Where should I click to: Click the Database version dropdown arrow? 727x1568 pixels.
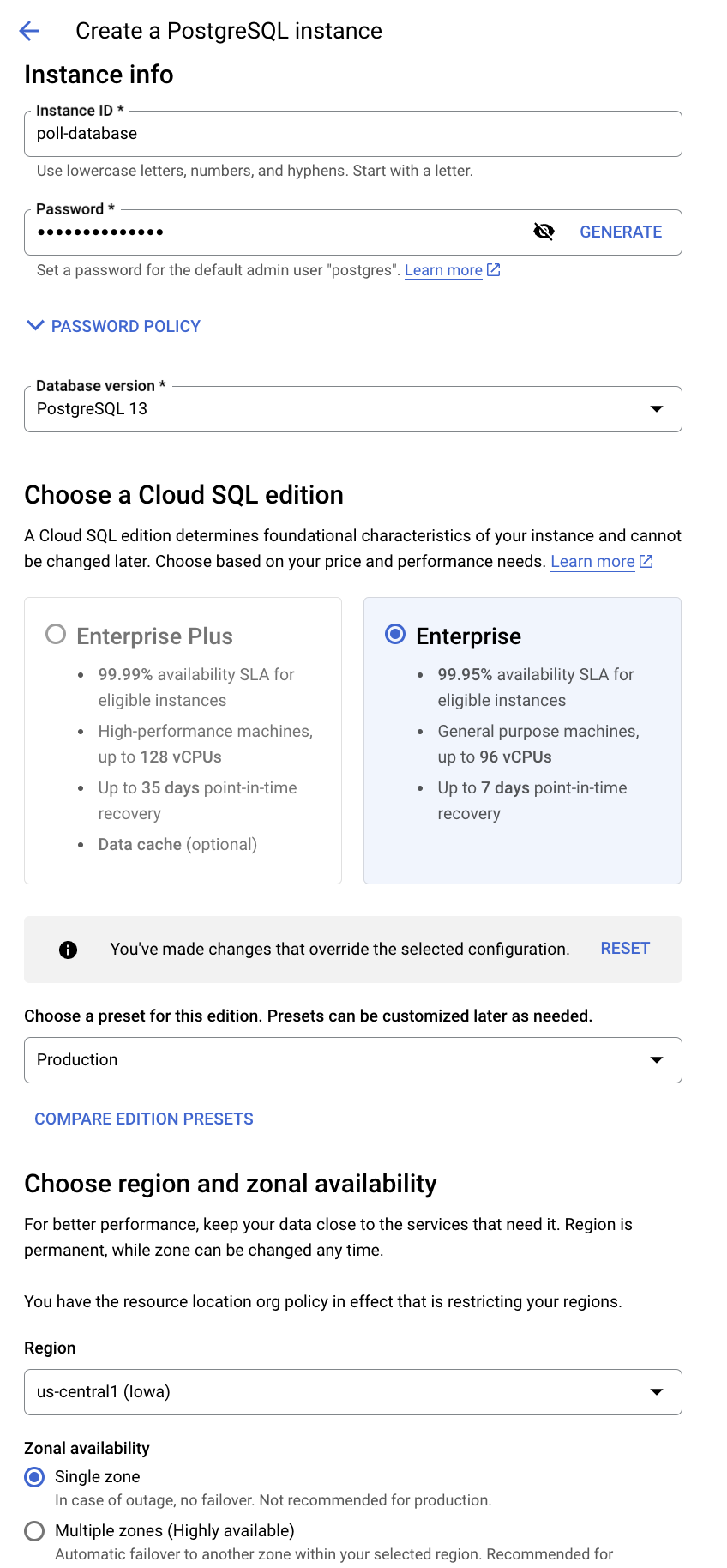[x=657, y=409]
